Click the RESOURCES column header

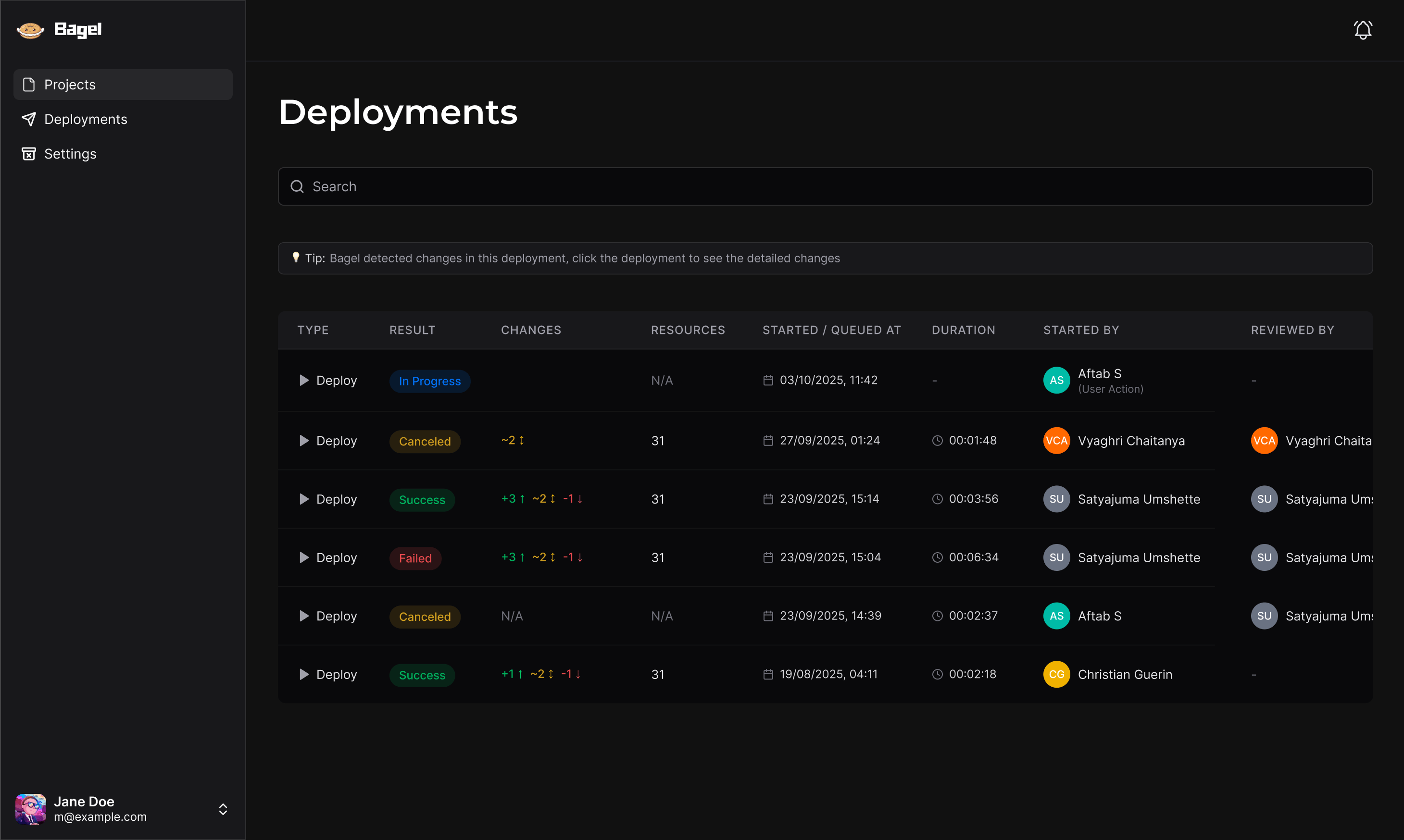(688, 330)
